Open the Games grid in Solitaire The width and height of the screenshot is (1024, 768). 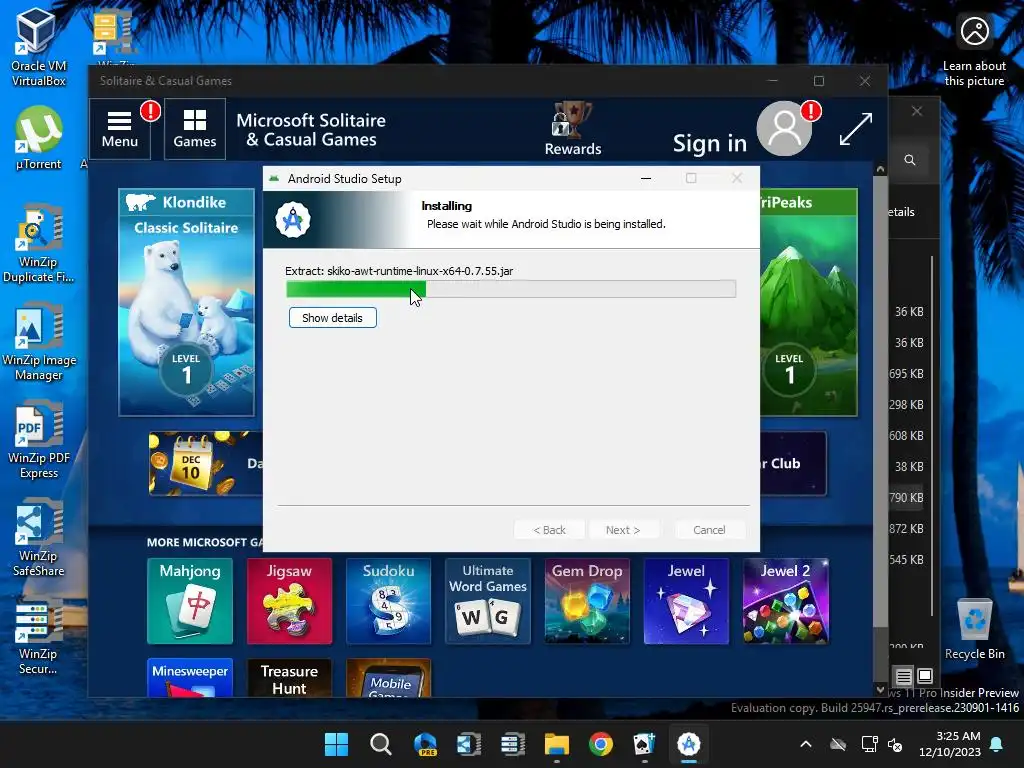[x=195, y=129]
